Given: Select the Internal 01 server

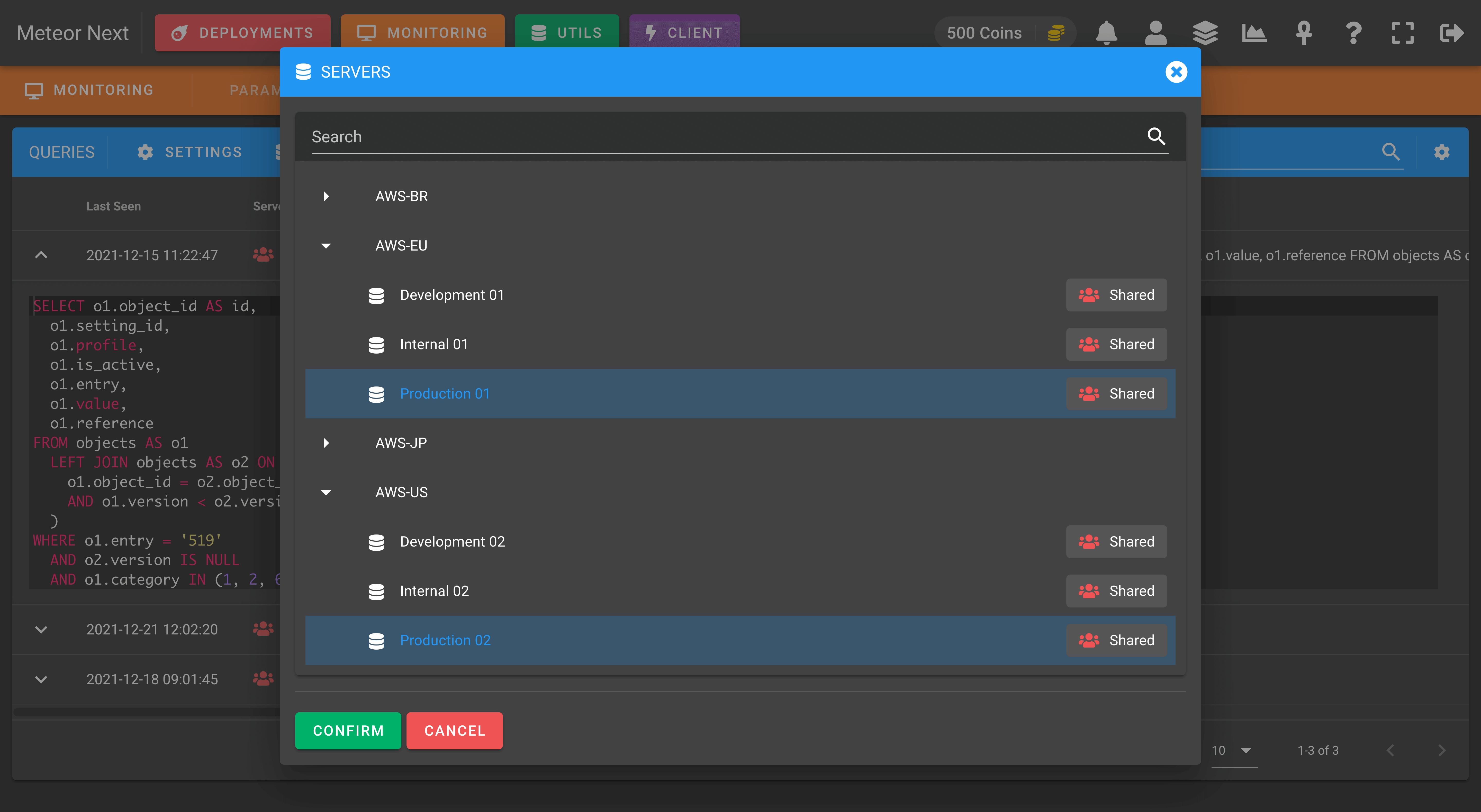Looking at the screenshot, I should pyautogui.click(x=740, y=345).
